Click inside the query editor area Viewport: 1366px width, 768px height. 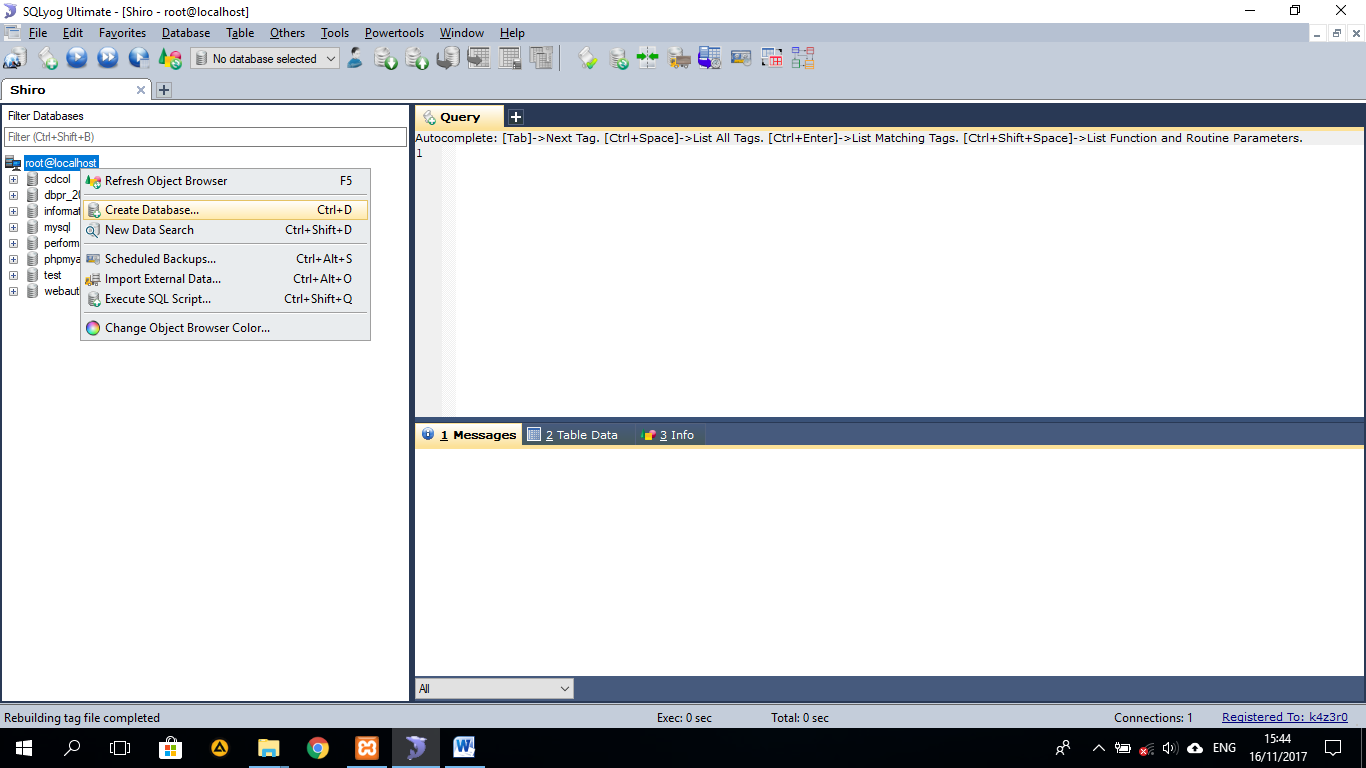(908, 280)
